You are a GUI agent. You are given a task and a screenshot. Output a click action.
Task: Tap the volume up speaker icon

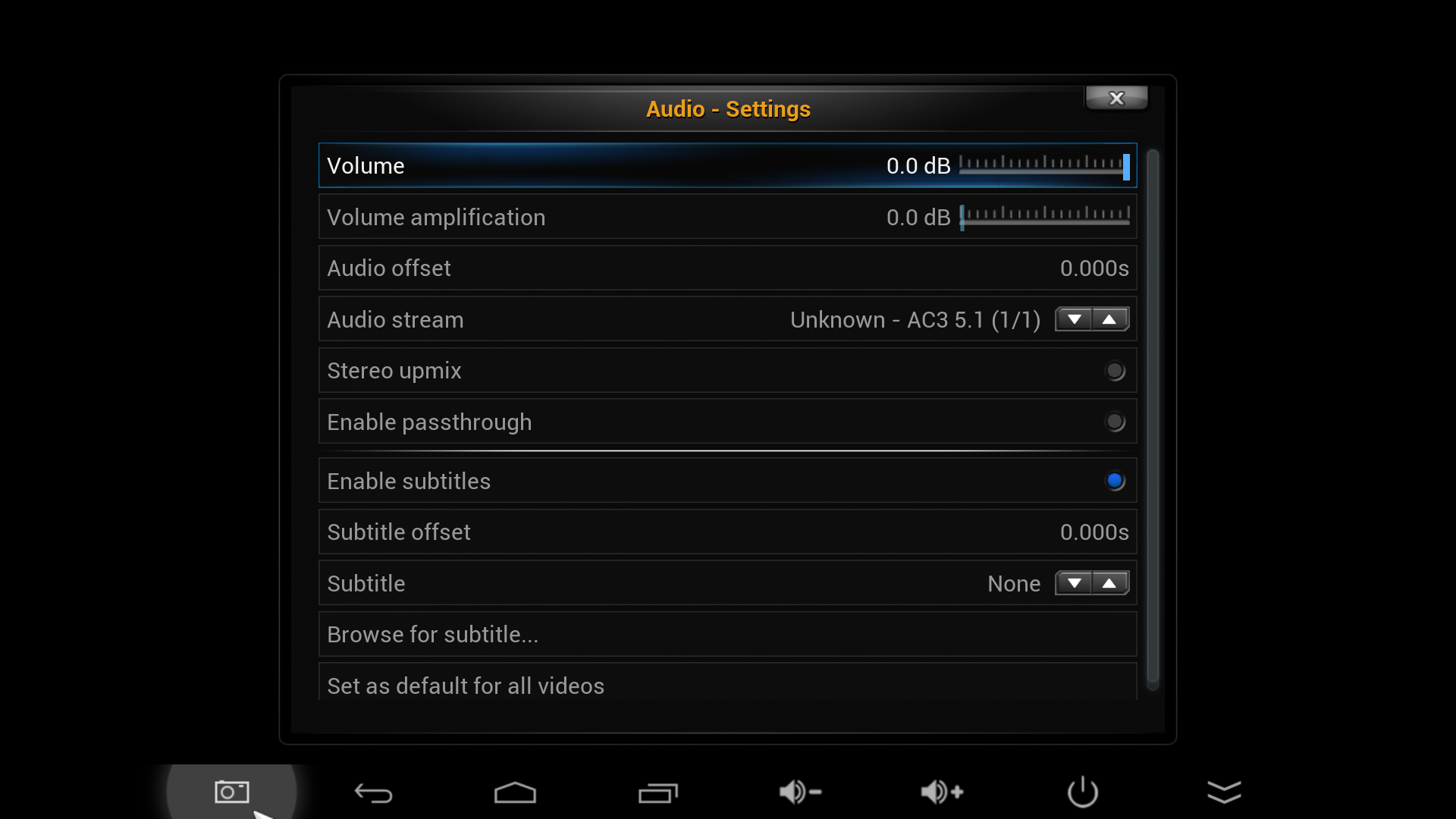942,792
